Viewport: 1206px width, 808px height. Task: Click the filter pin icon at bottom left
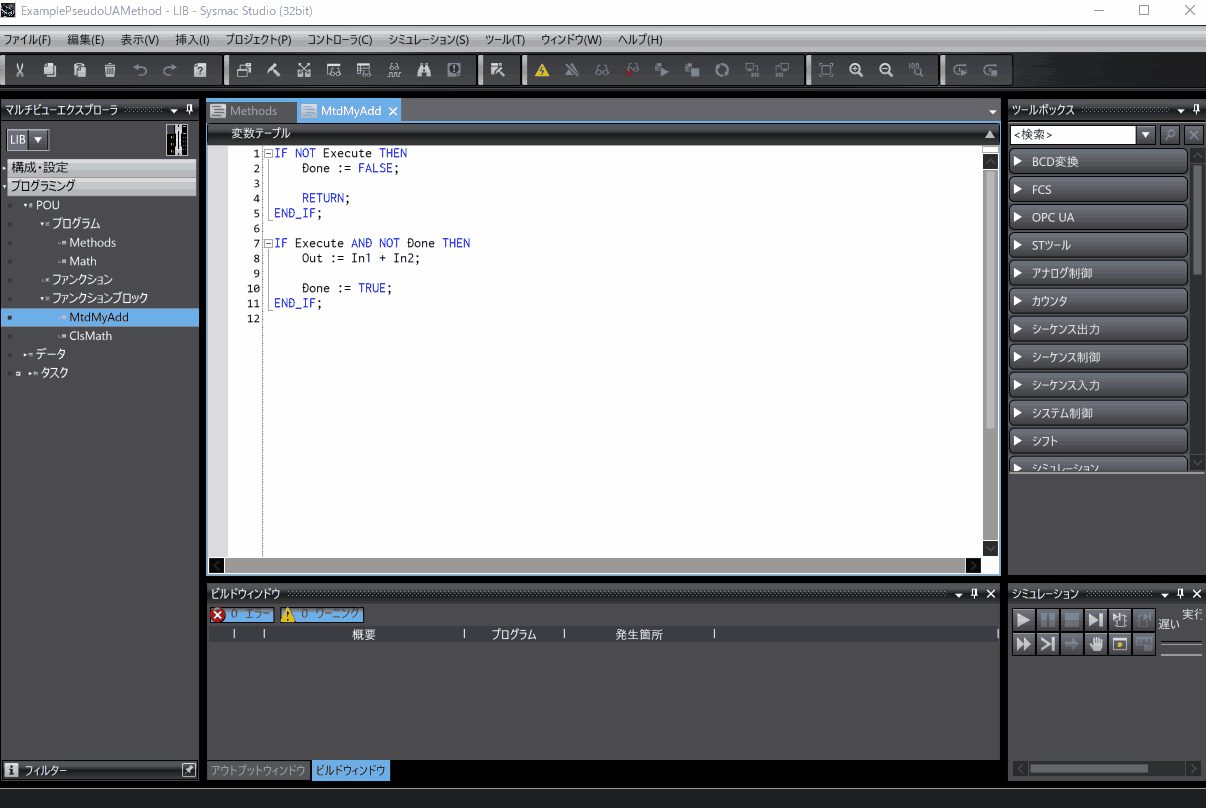(x=188, y=770)
